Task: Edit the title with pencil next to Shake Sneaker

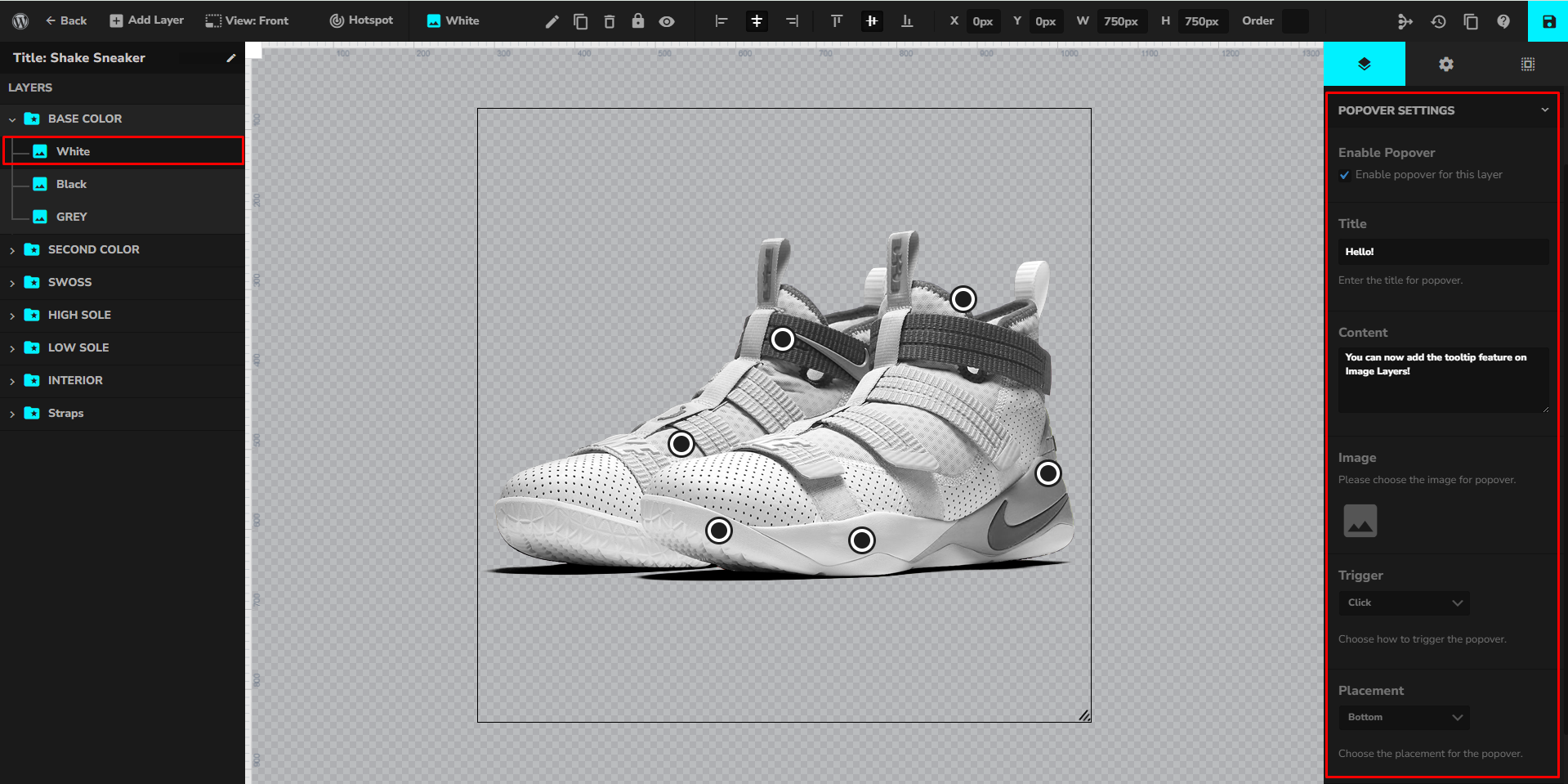Action: click(231, 58)
